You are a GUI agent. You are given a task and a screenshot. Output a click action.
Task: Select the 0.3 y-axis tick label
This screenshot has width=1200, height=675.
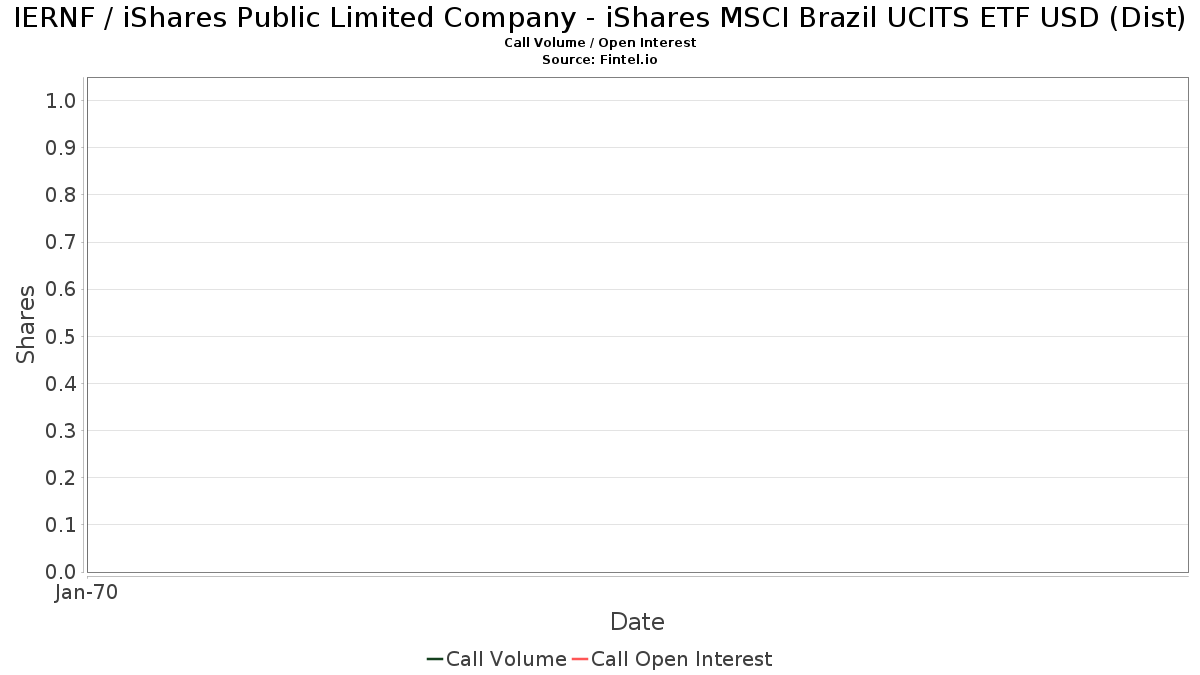click(61, 431)
